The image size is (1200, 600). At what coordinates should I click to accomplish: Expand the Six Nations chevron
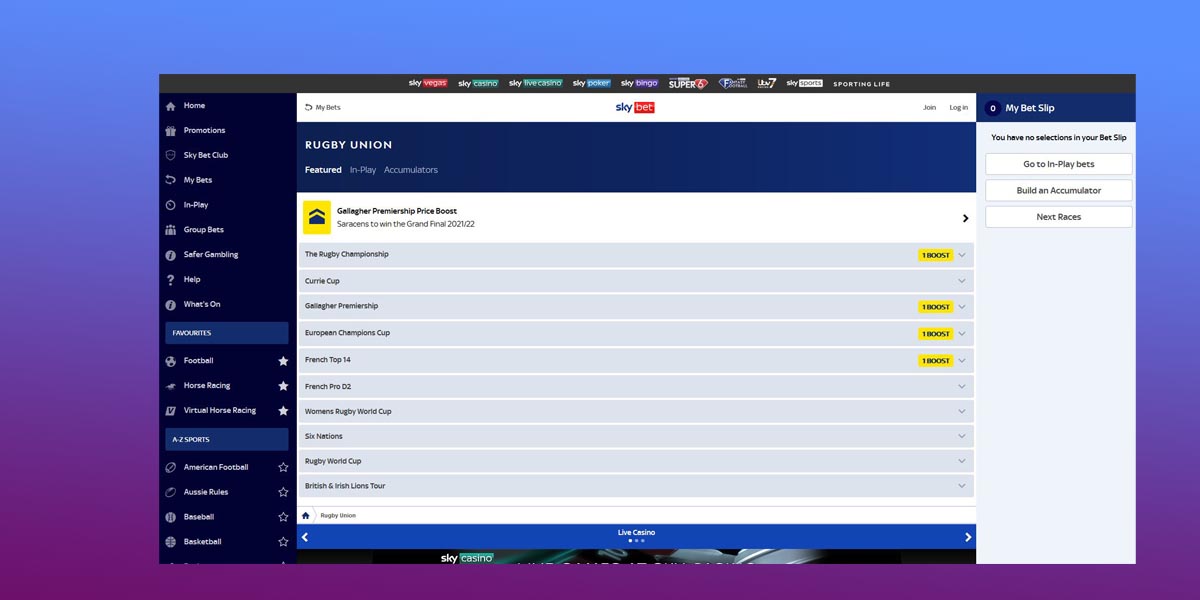click(962, 436)
